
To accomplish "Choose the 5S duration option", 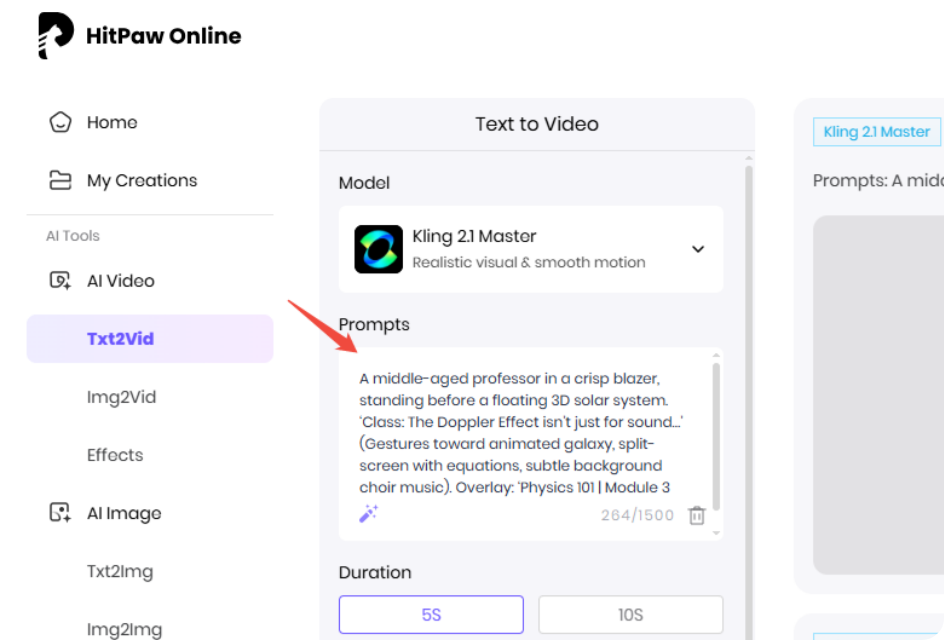I will 431,615.
